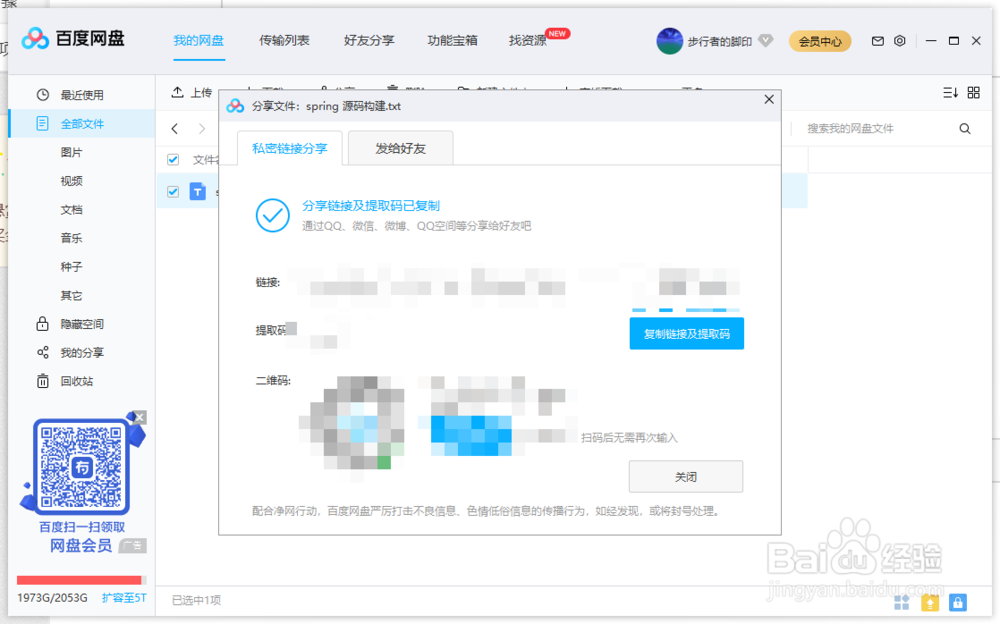Click the 隐藏空间 lock icon
This screenshot has width=1000, height=624.
pyautogui.click(x=42, y=323)
